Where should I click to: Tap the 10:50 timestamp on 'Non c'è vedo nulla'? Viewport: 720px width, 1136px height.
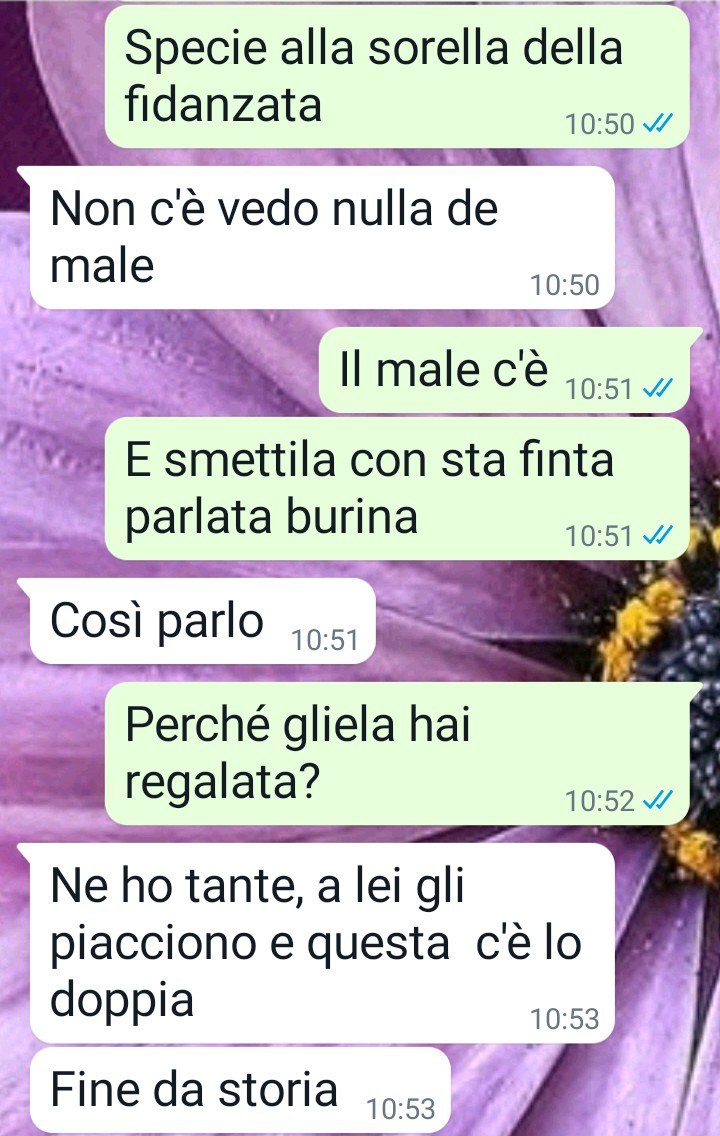[x=565, y=285]
